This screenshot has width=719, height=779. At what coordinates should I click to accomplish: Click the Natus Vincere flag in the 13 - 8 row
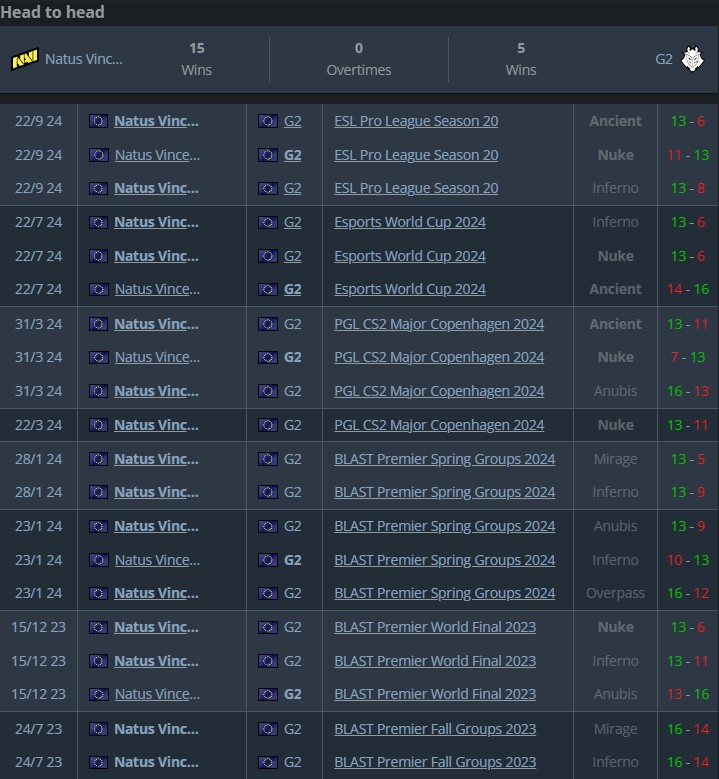coord(98,189)
